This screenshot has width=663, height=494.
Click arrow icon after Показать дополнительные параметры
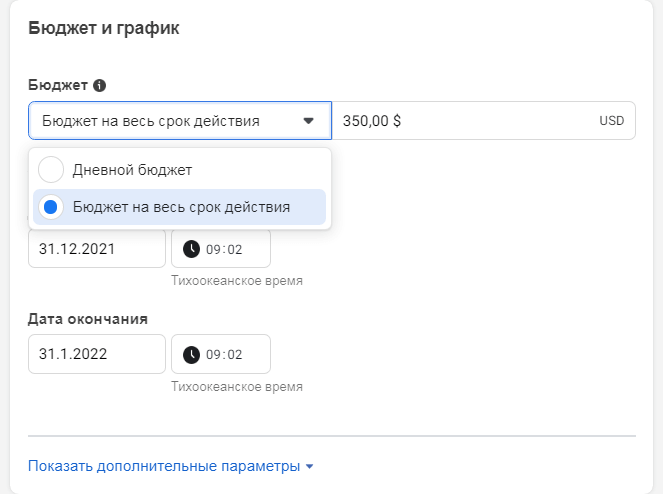[310, 467]
